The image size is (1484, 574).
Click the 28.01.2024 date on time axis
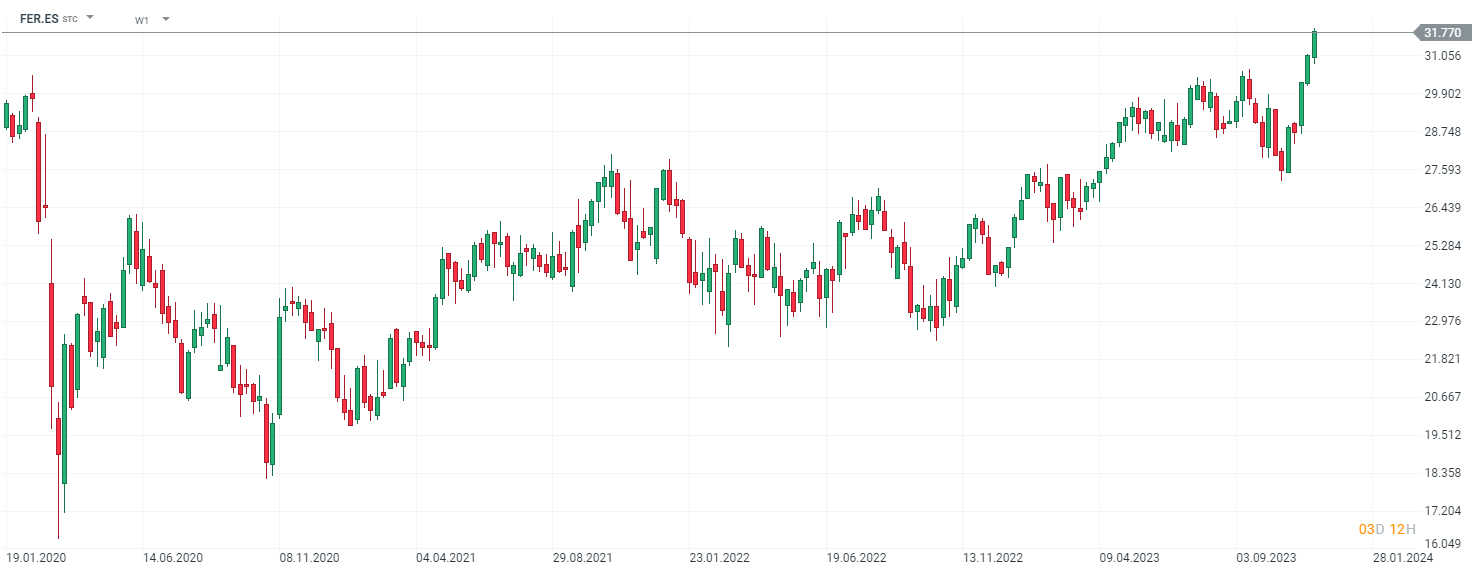(1400, 557)
